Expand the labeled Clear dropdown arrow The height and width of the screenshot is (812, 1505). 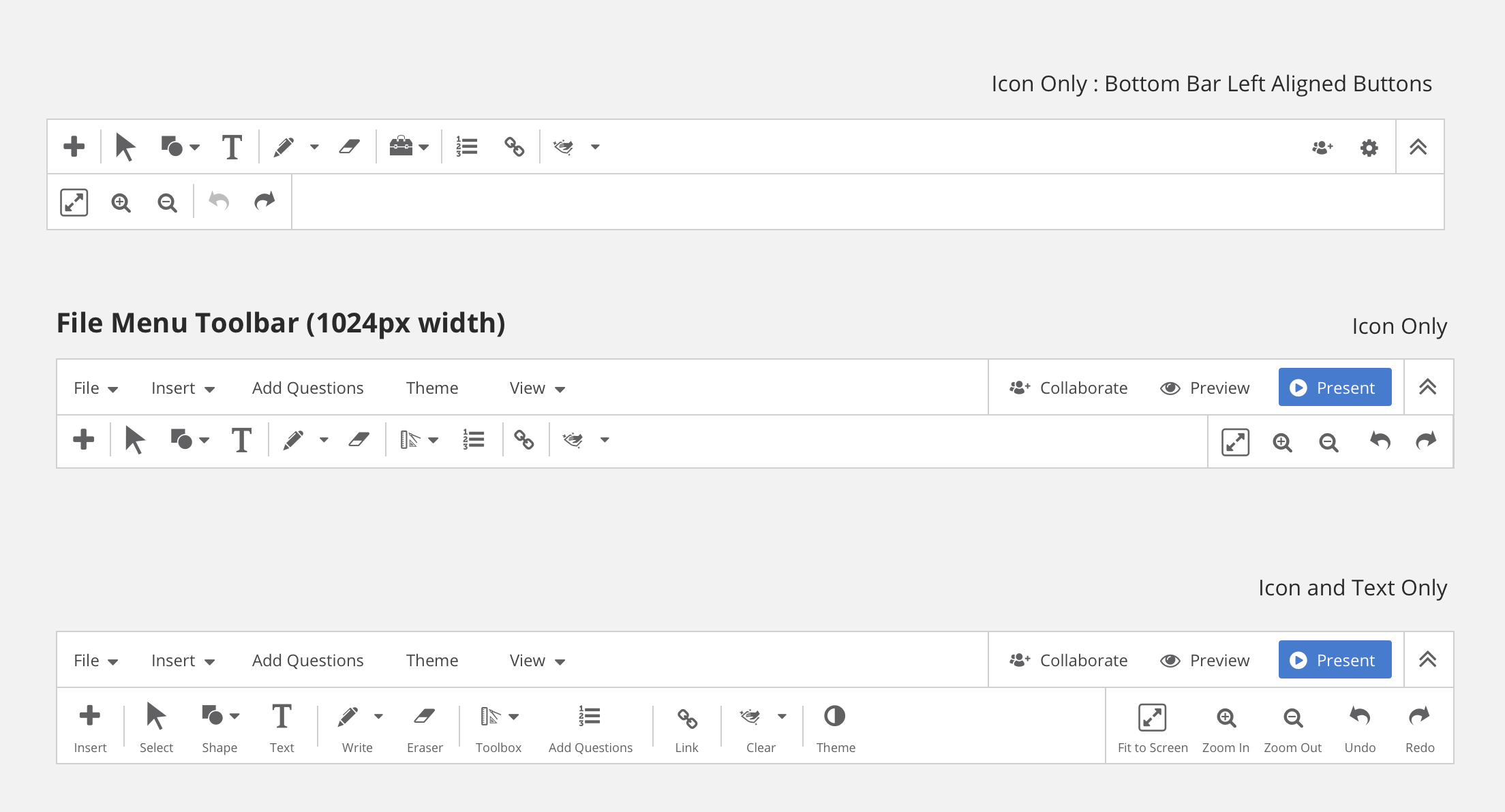(782, 716)
